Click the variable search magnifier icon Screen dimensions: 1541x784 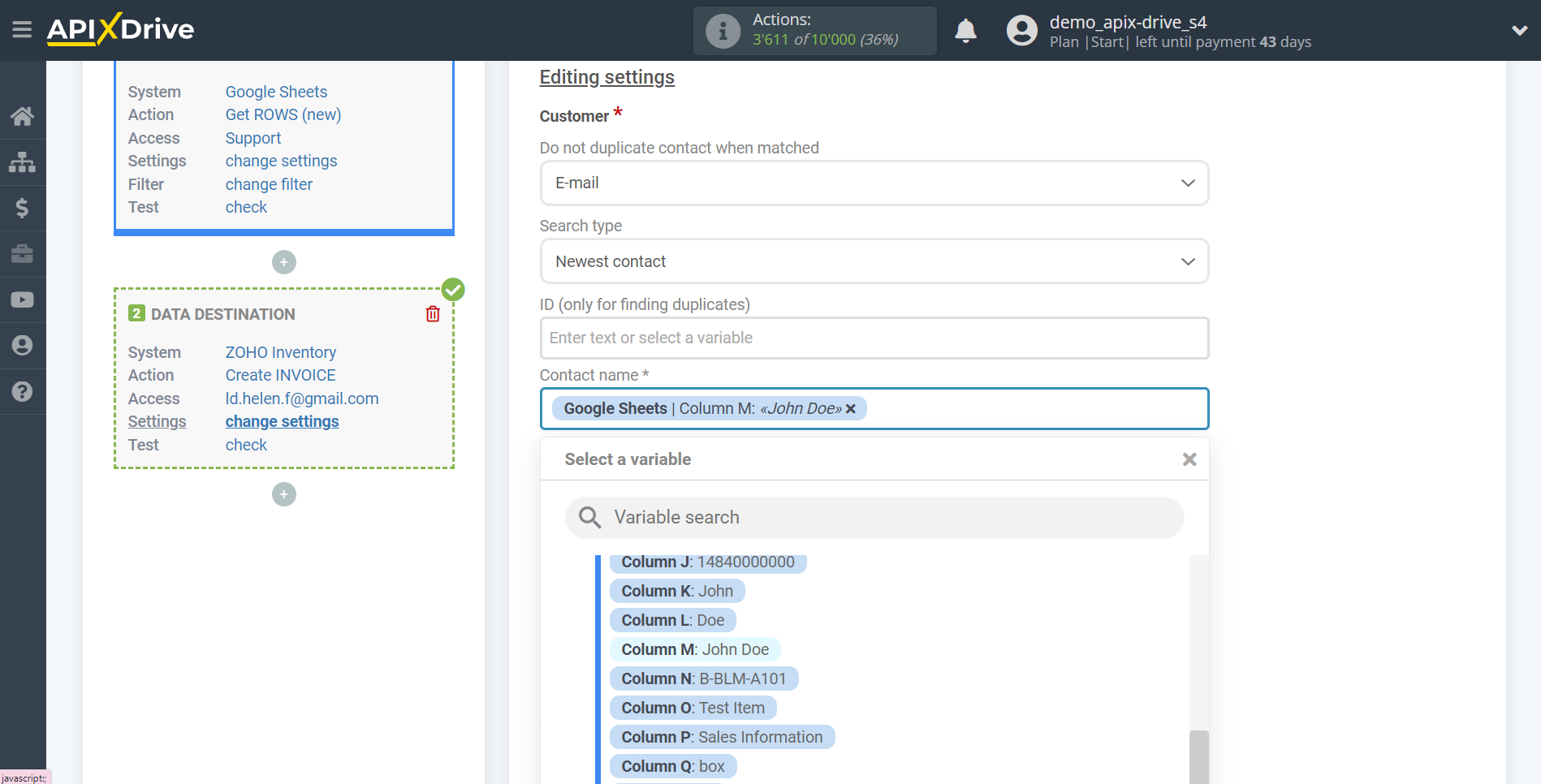point(589,518)
